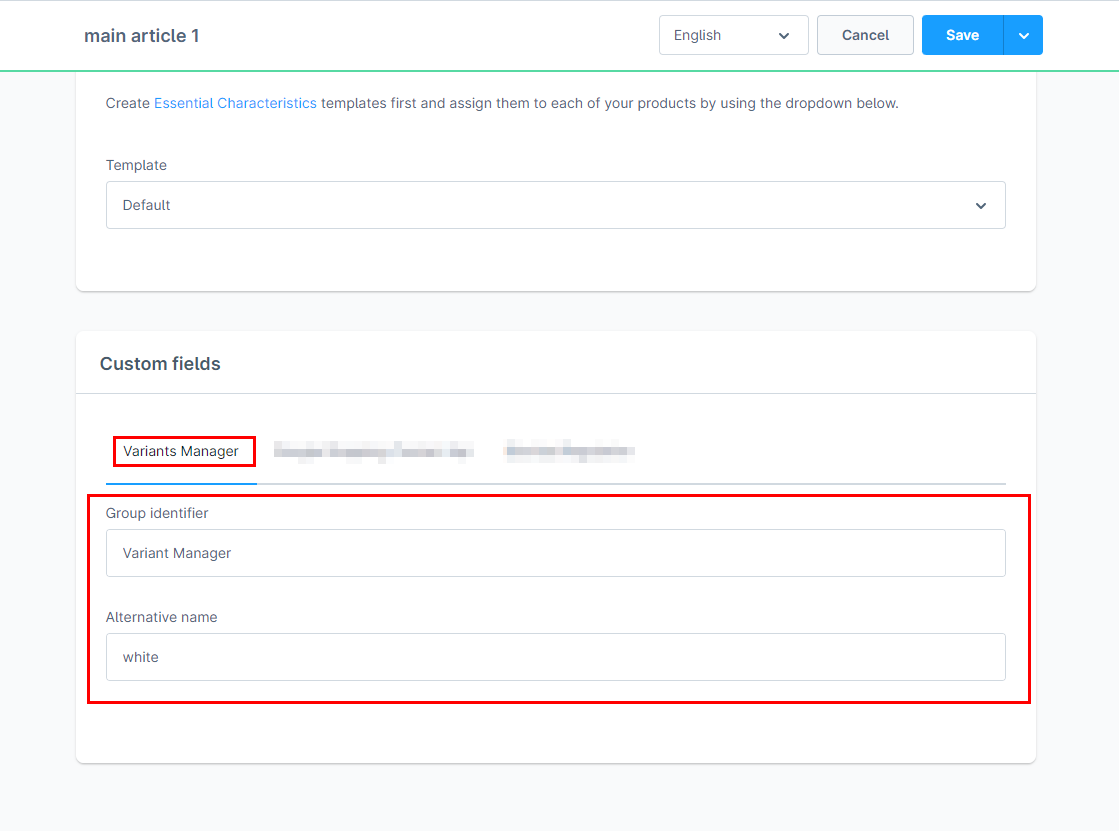
Task: Click the Cancel button
Action: pyautogui.click(x=865, y=35)
